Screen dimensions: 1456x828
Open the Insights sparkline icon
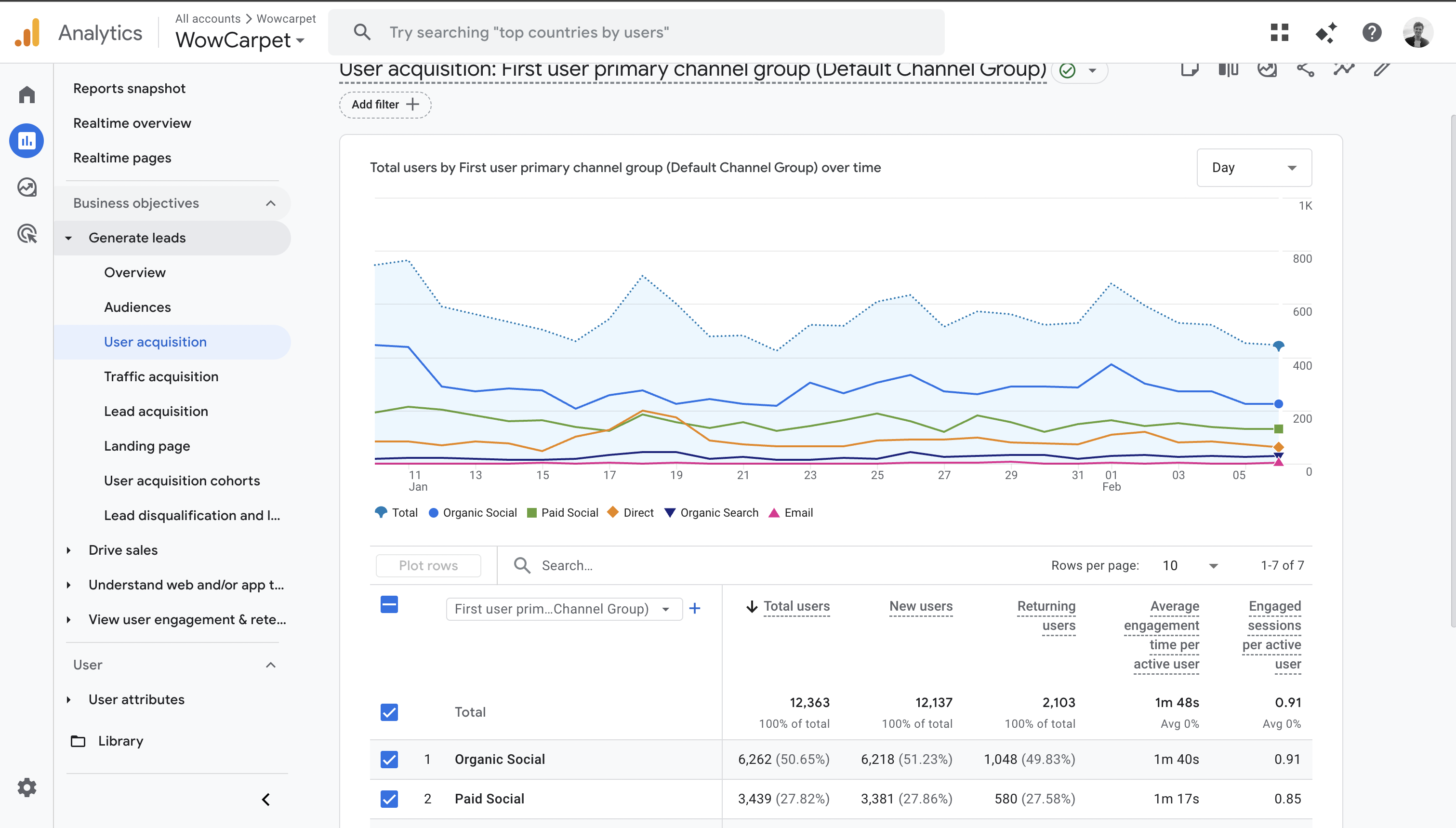coord(1343,69)
